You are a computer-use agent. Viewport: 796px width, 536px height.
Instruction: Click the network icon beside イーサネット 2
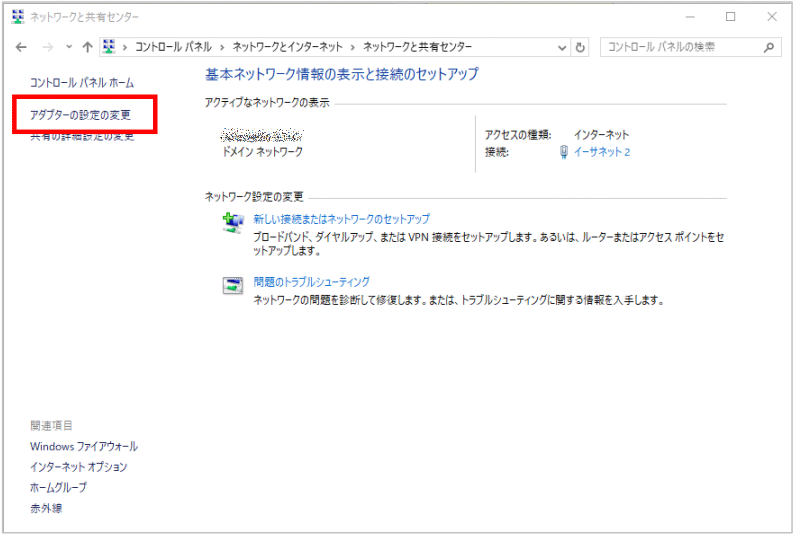point(564,152)
